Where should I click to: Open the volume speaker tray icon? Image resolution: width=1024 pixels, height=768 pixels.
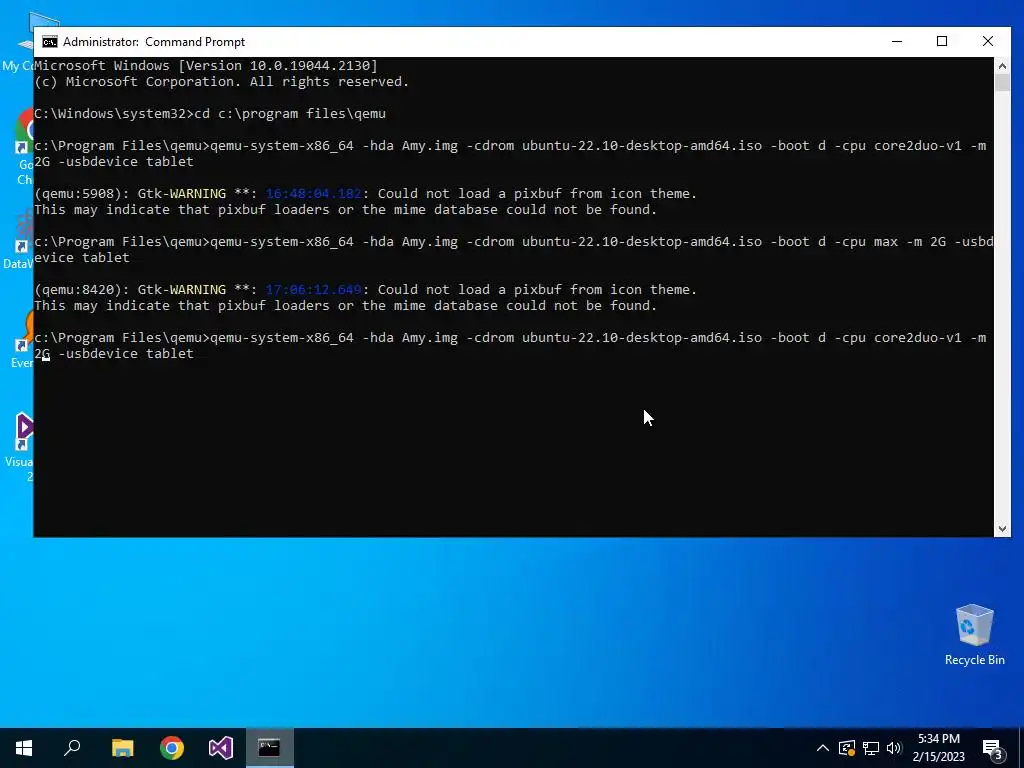(894, 748)
